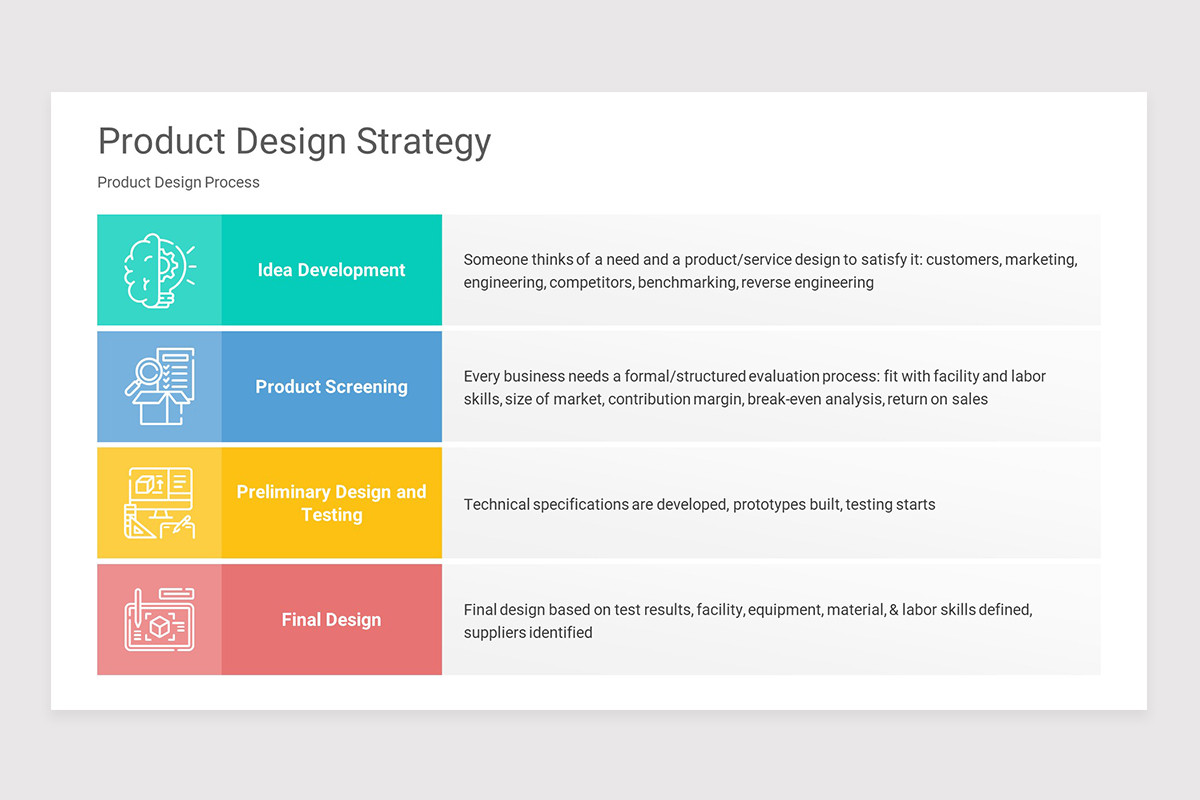Click the Preliminary Design and Testing label

331,503
